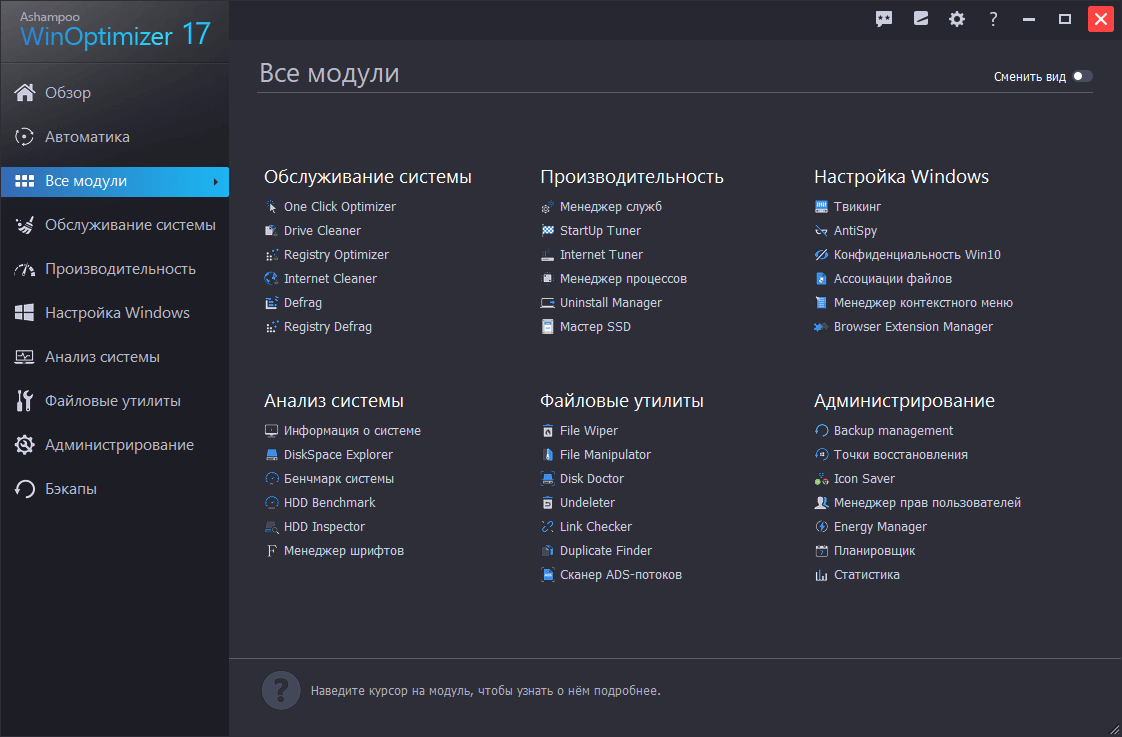The image size is (1122, 737).
Task: Select "Обслуживание системы" in the sidebar
Action: [114, 225]
